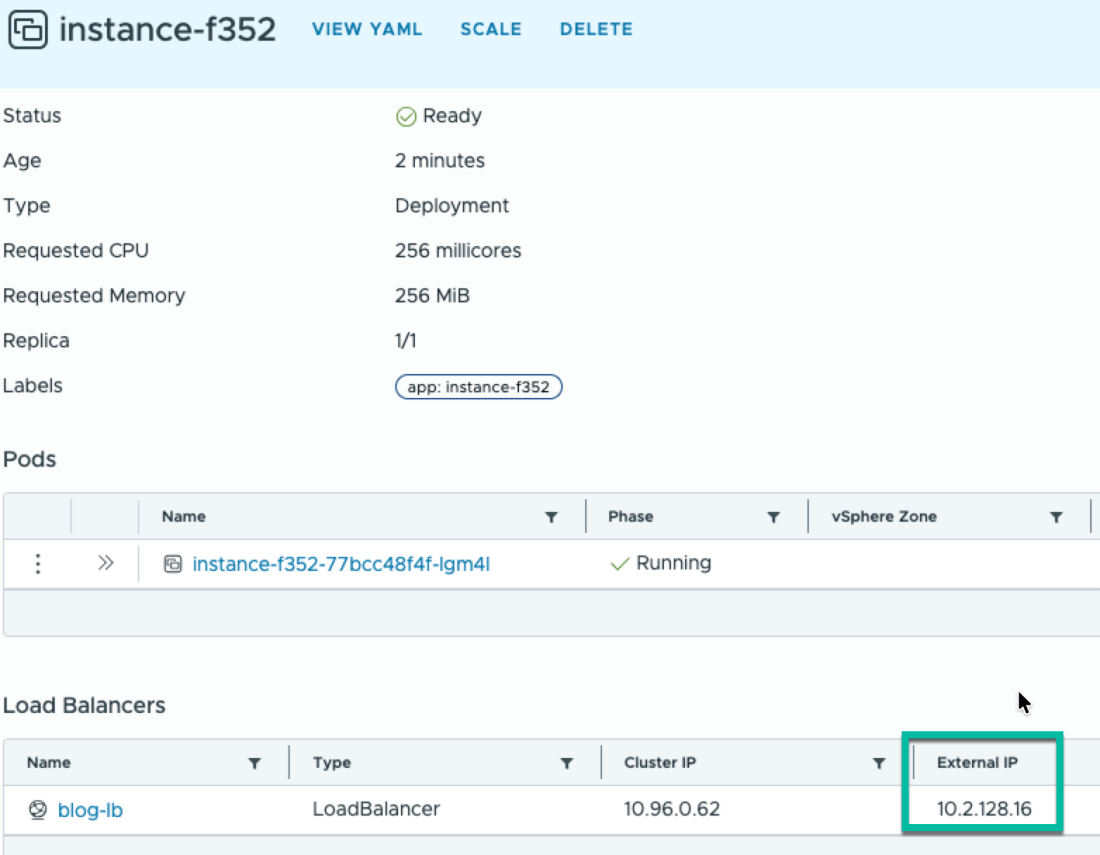Viewport: 1100px width, 855px height.
Task: Filter the Pods Phase column
Action: click(x=773, y=517)
